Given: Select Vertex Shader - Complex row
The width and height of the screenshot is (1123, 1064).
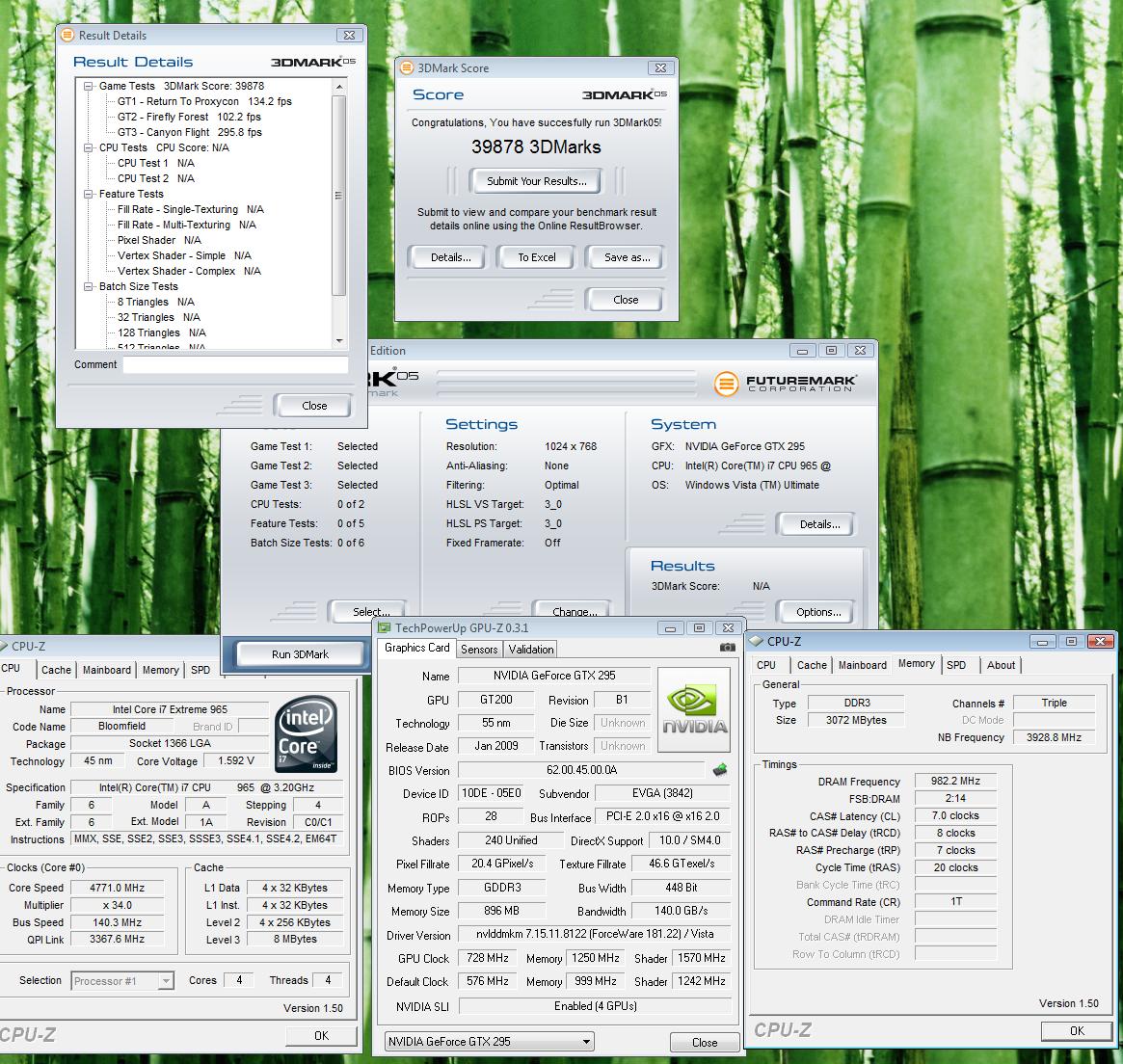Looking at the screenshot, I should pyautogui.click(x=189, y=272).
